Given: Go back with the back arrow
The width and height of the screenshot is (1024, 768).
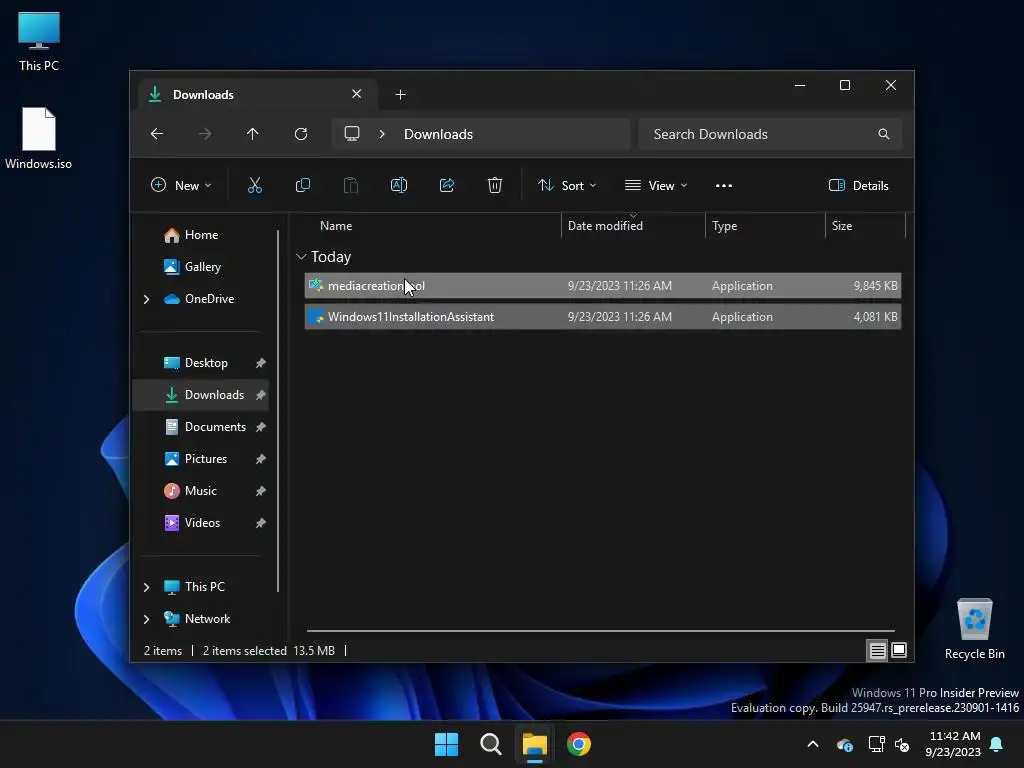Looking at the screenshot, I should (x=157, y=134).
